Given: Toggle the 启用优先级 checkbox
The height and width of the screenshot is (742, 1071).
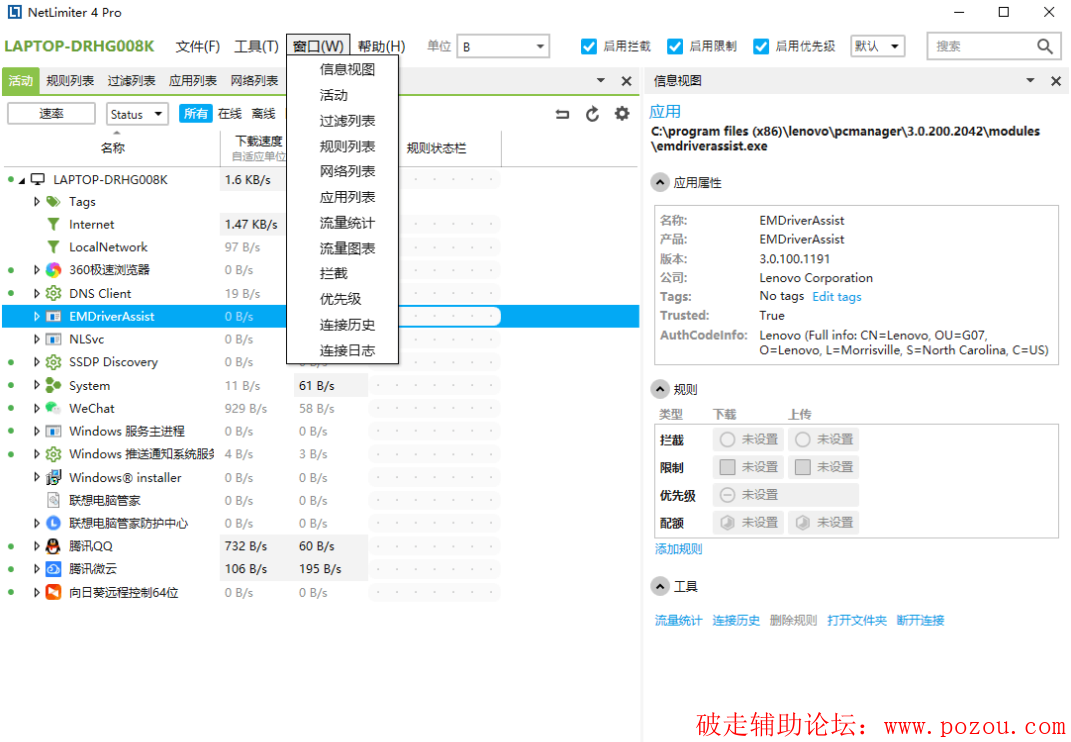Looking at the screenshot, I should pyautogui.click(x=761, y=46).
